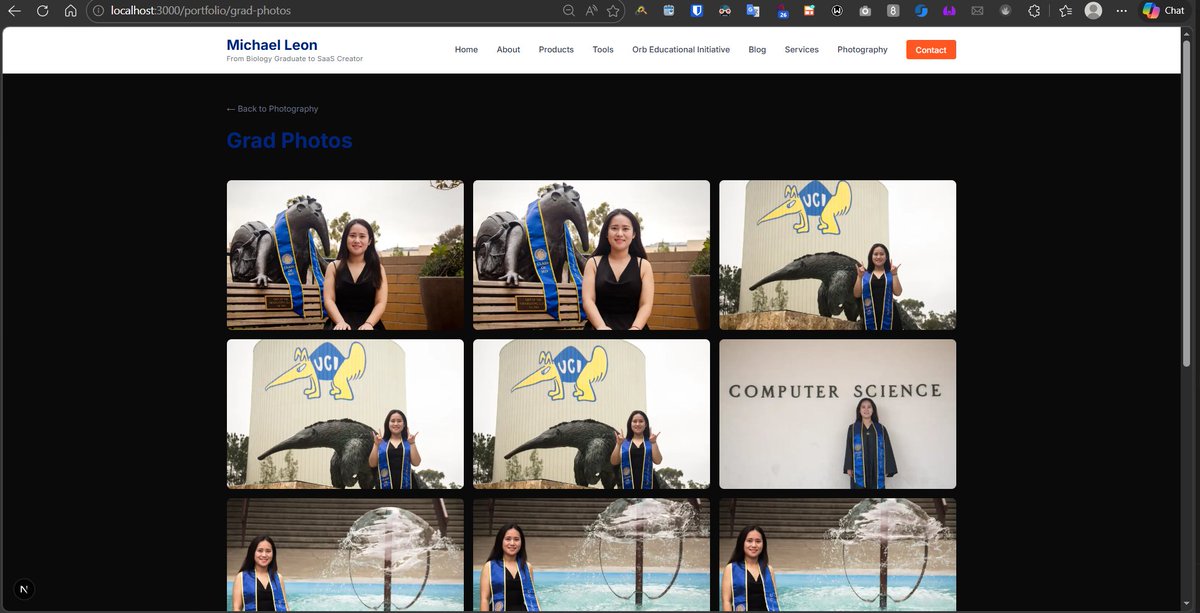View site information icon in address bar
The image size is (1200, 613).
pyautogui.click(x=98, y=11)
